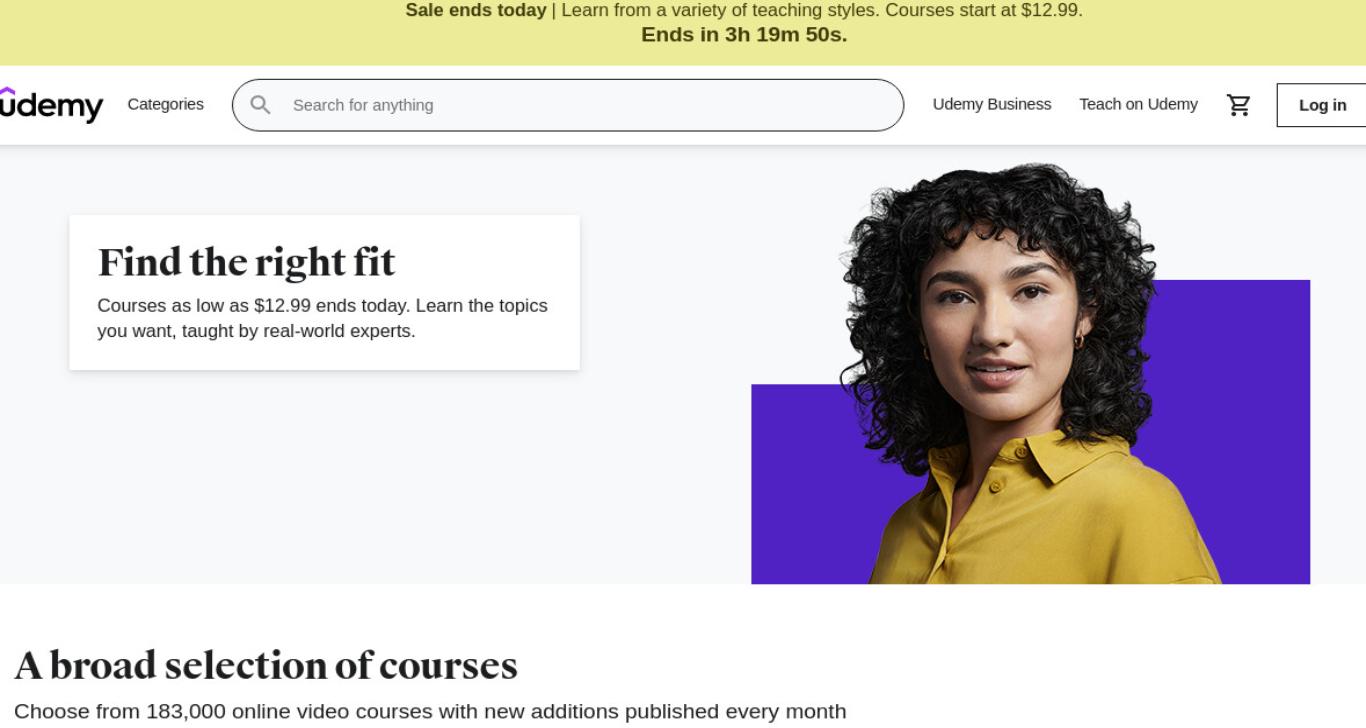Click the "Find the right fit" heading
Screen dimensions: 1366x728
(x=246, y=262)
